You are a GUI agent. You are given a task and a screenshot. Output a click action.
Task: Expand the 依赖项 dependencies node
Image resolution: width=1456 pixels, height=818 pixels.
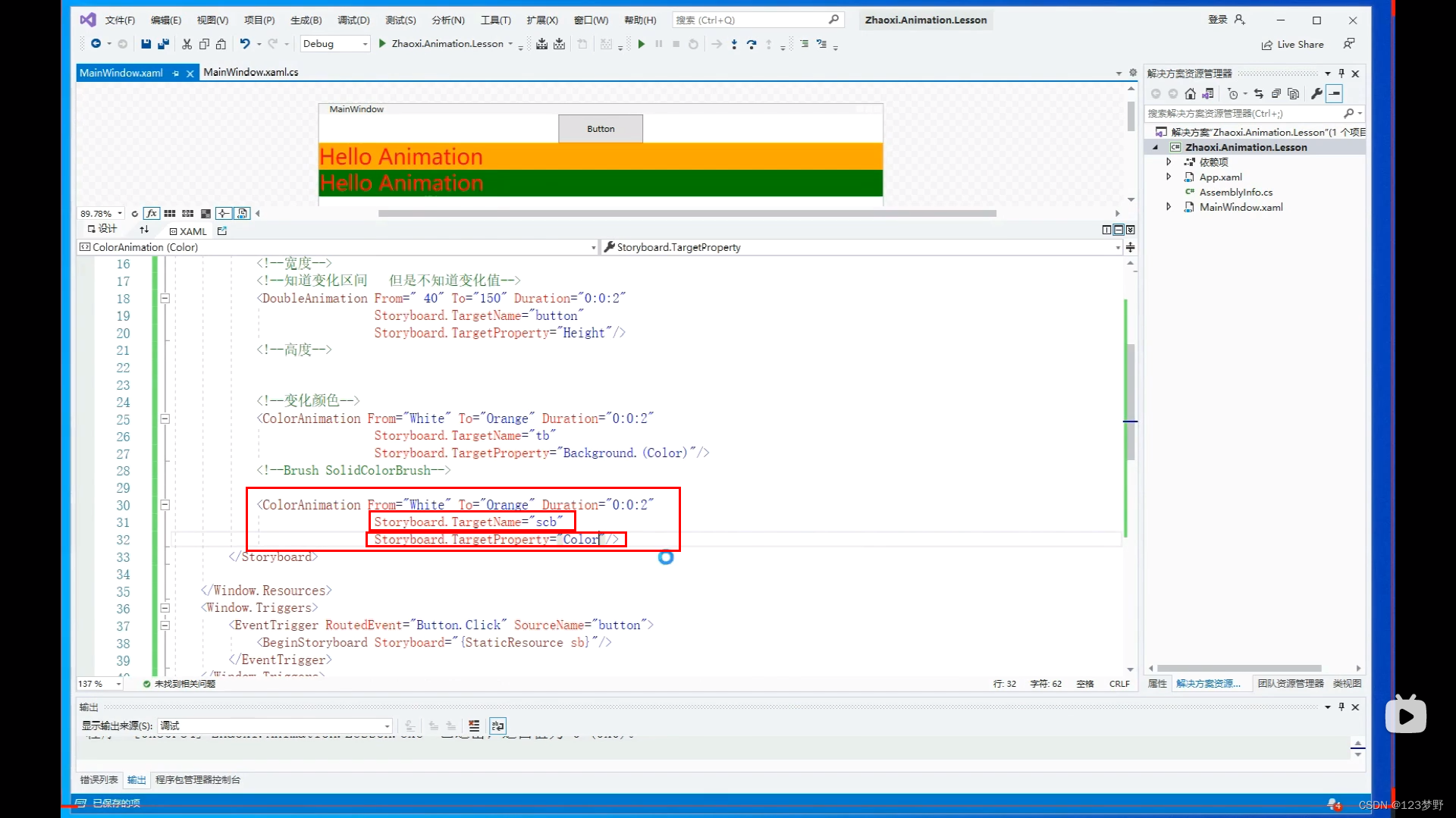click(x=1169, y=162)
